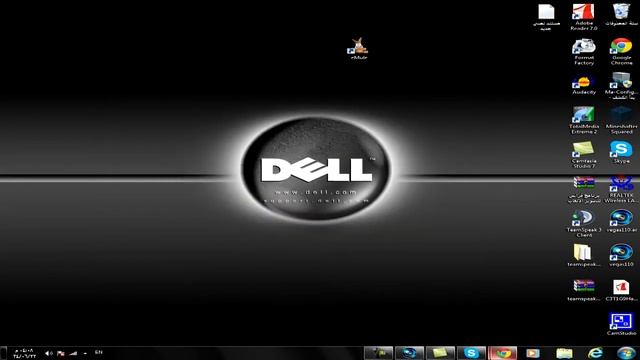Switch to Camtasia taskbar button
Screen dimensions: 640x360
[440, 353]
